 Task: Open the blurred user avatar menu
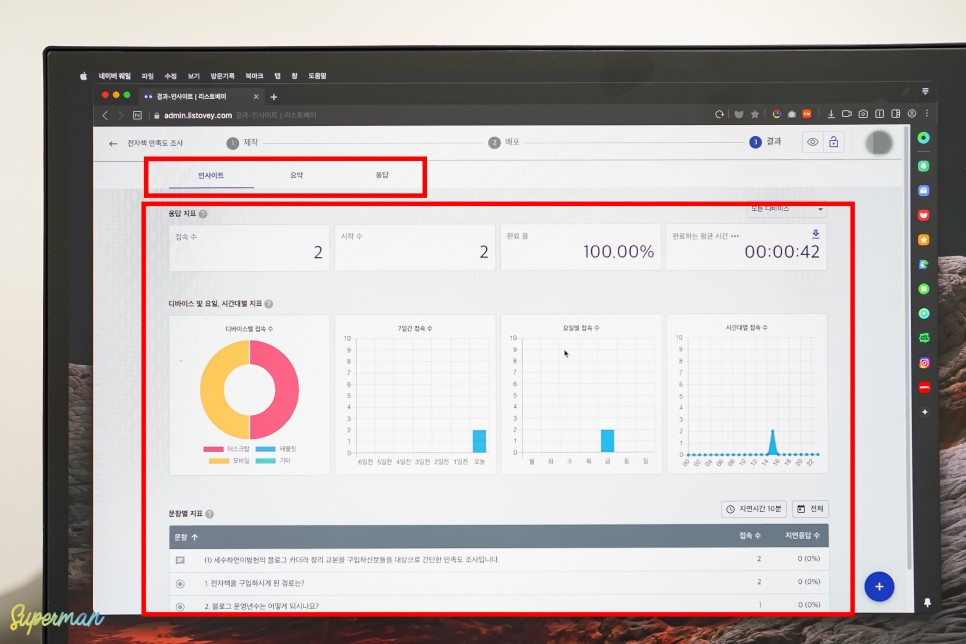tap(879, 142)
